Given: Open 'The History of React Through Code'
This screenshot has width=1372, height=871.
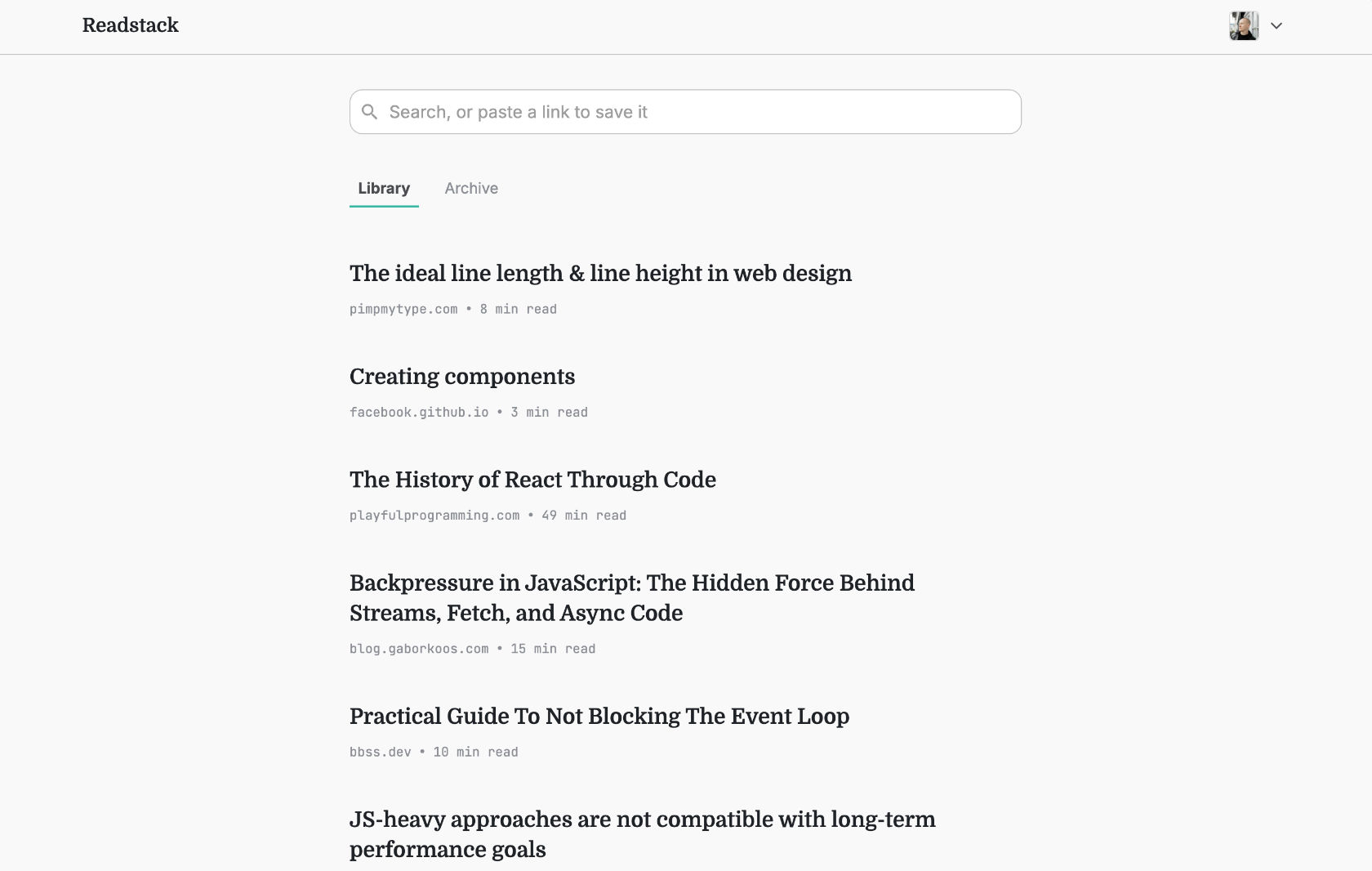Looking at the screenshot, I should [x=532, y=480].
